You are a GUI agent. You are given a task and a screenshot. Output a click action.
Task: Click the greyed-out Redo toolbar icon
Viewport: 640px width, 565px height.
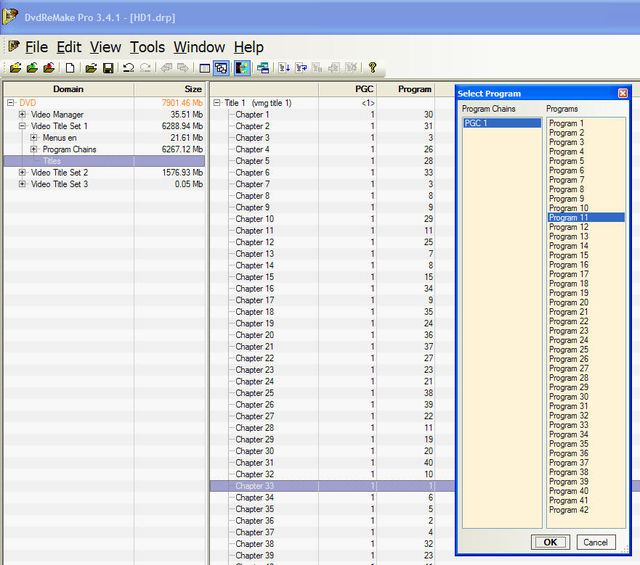(145, 68)
